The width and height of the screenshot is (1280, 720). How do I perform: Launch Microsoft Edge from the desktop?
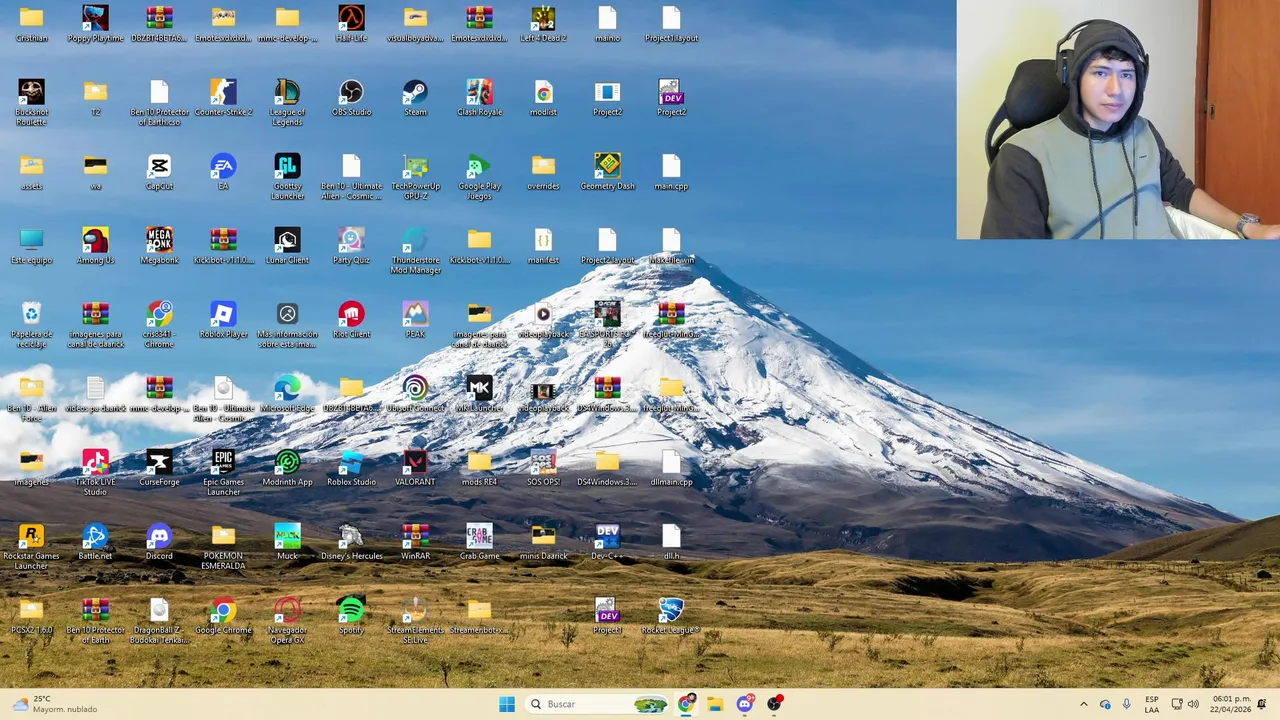[x=287, y=394]
